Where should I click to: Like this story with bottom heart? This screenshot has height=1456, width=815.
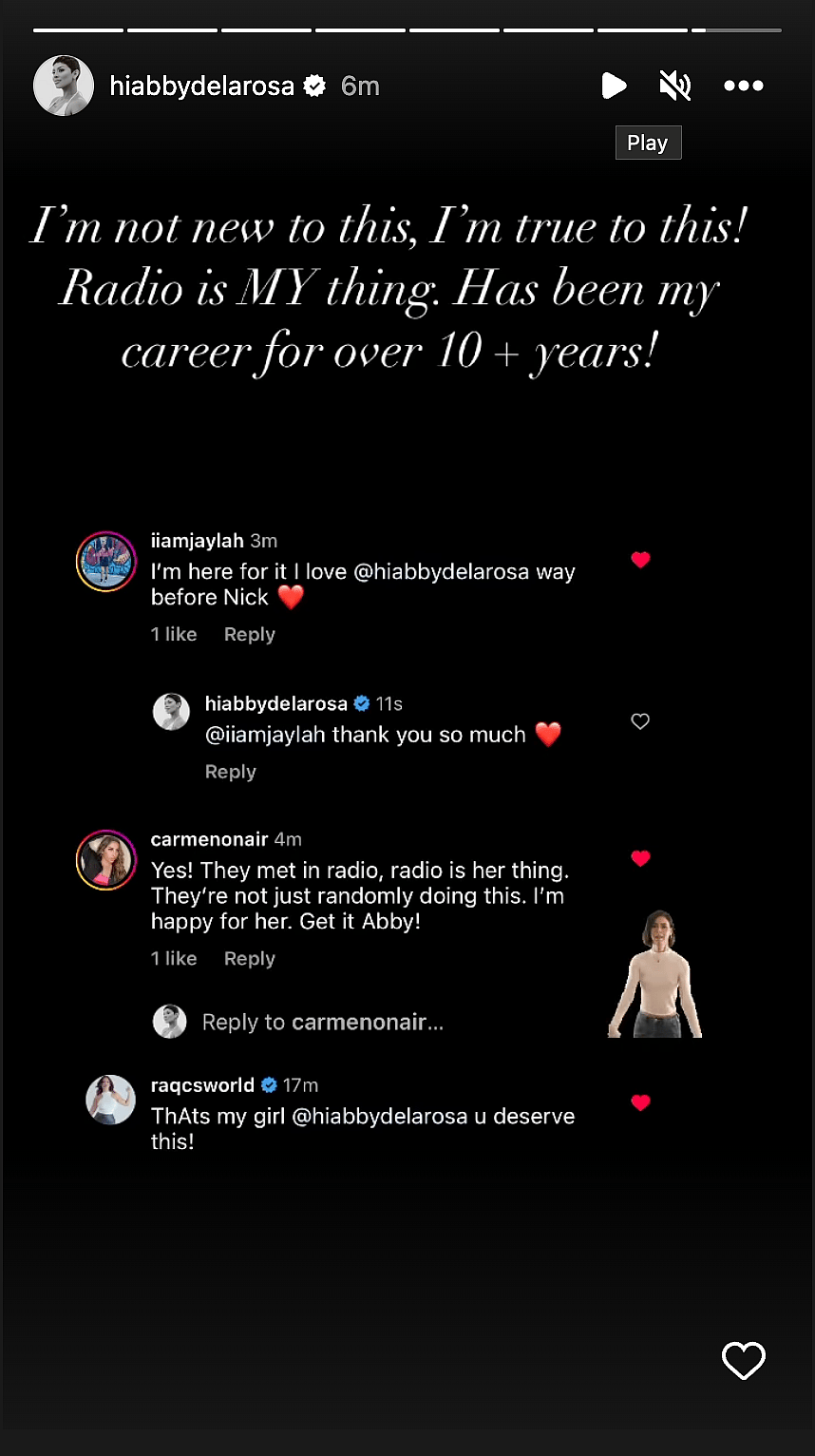pyautogui.click(x=743, y=1361)
